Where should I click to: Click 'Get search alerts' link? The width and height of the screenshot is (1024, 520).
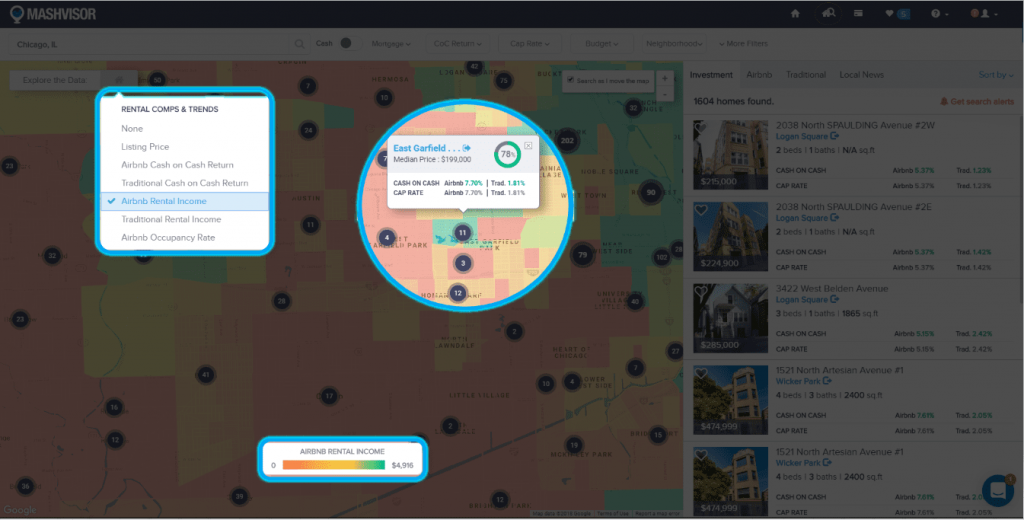coord(977,102)
